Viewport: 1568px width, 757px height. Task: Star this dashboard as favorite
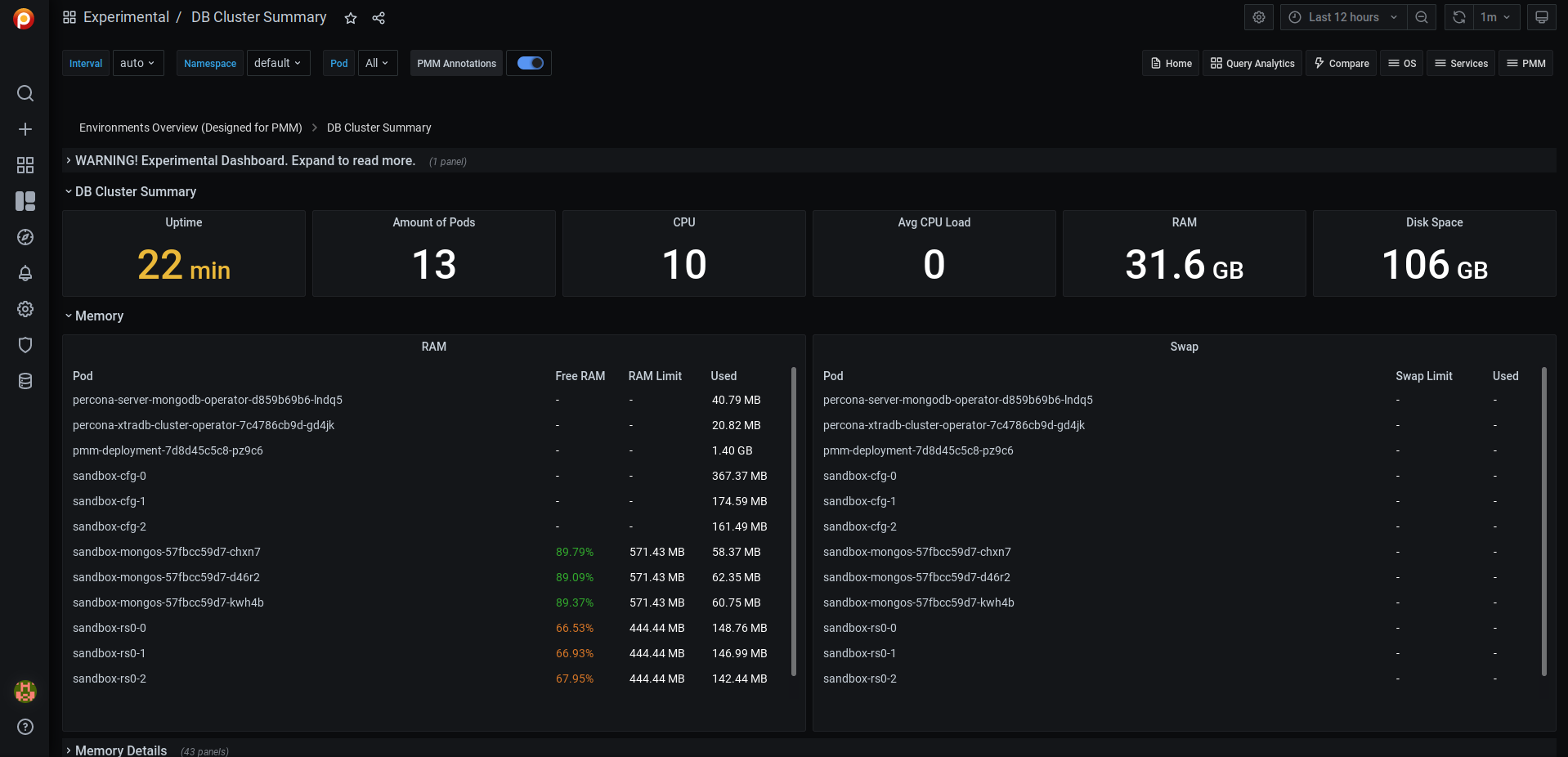[351, 18]
